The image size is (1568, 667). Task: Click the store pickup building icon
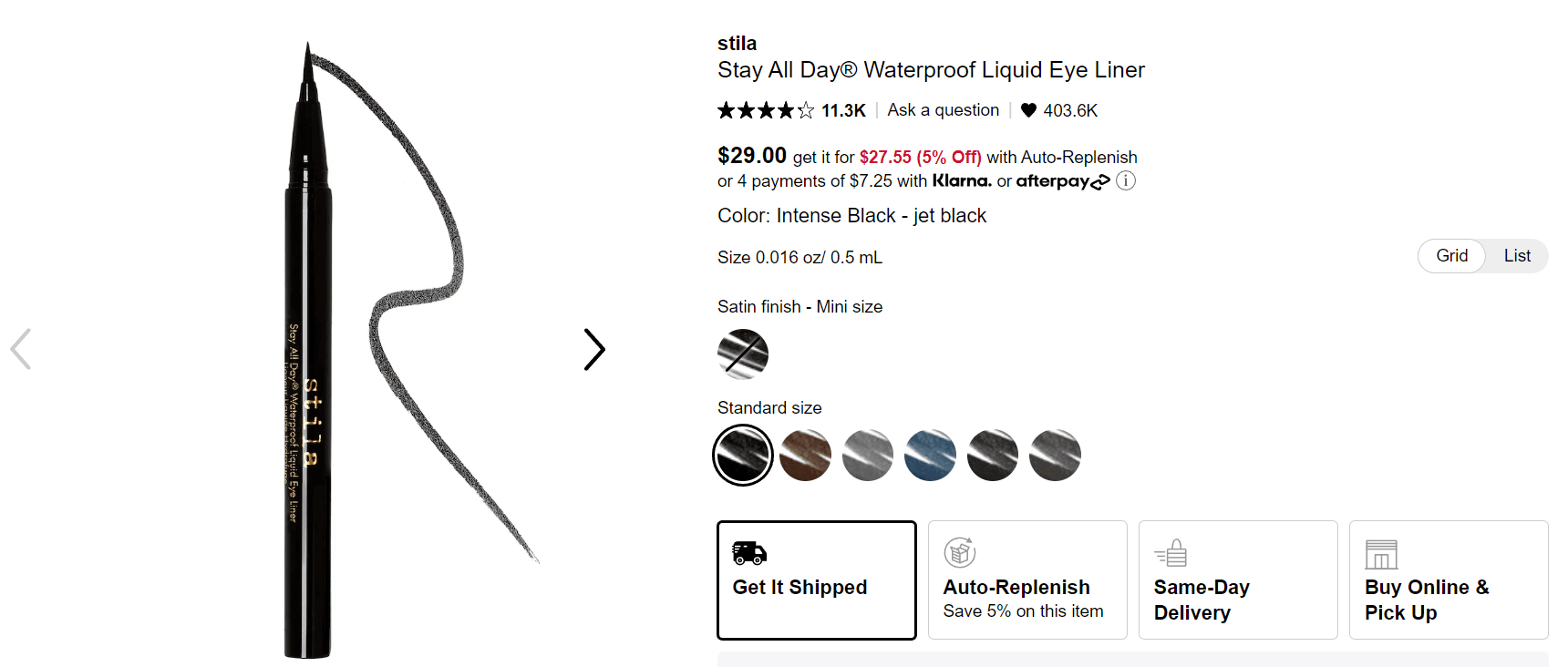coord(1381,554)
